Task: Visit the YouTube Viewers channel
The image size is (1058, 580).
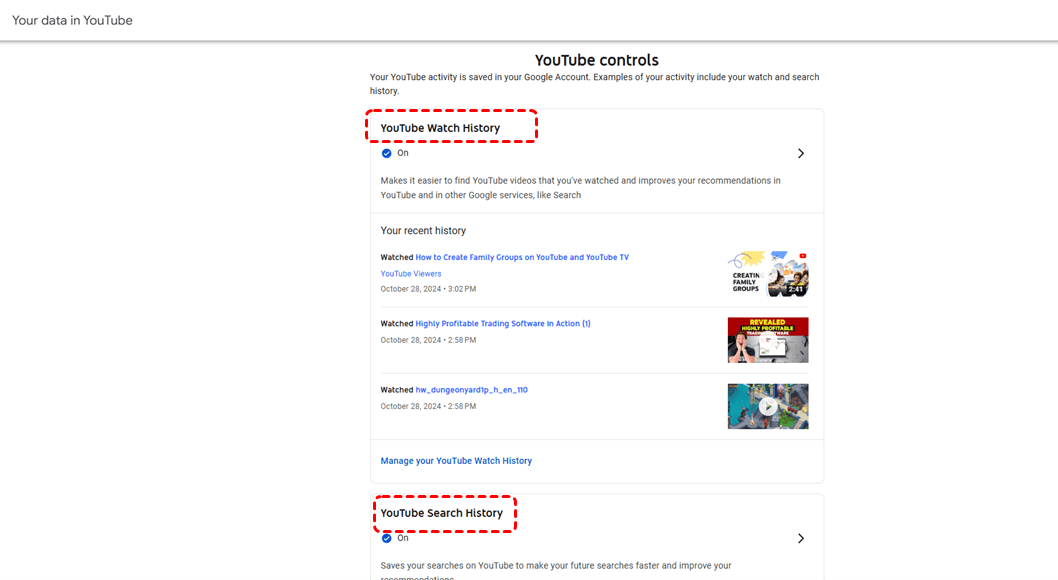Action: 410,273
